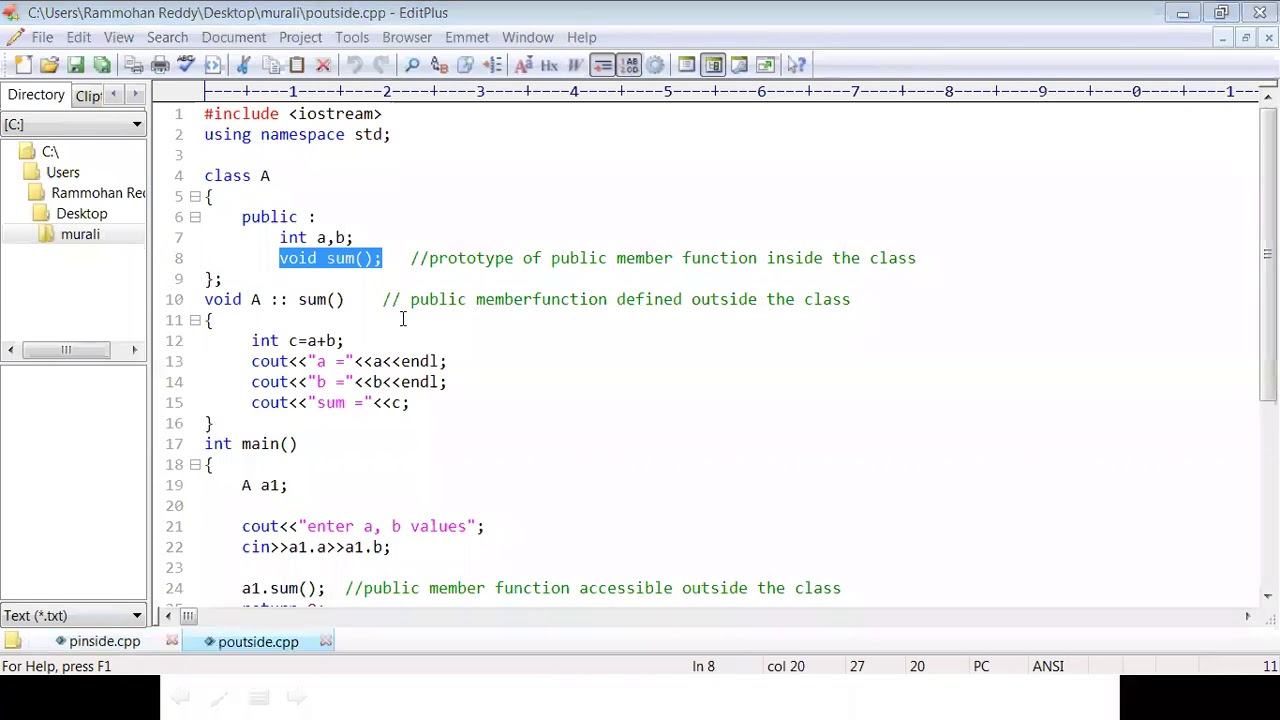Select the Users folder in tree
This screenshot has width=1280, height=720.
62,172
